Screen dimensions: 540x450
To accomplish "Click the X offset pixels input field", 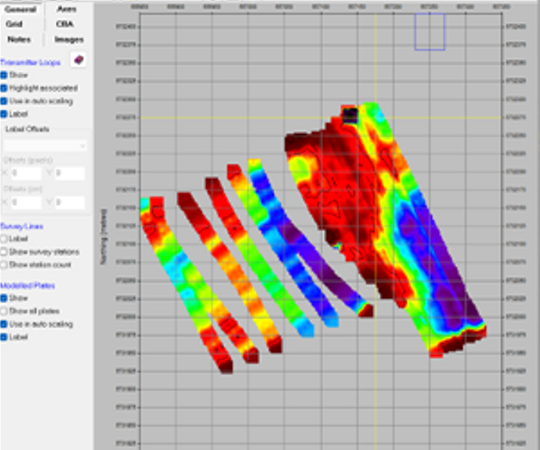I will (x=26, y=173).
